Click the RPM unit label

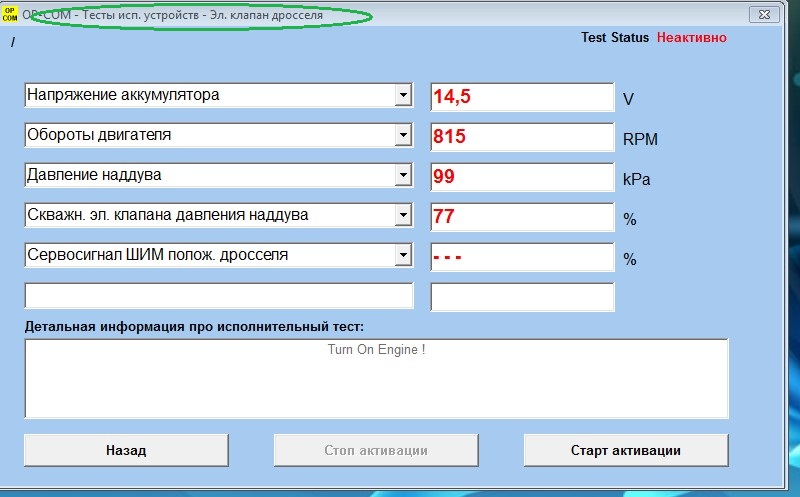point(640,139)
